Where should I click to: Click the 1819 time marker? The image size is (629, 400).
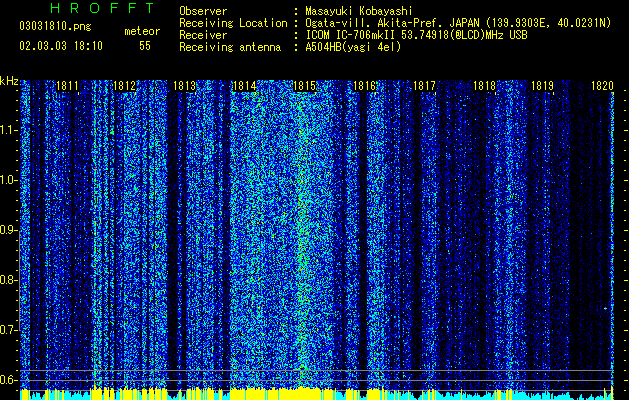[x=542, y=86]
